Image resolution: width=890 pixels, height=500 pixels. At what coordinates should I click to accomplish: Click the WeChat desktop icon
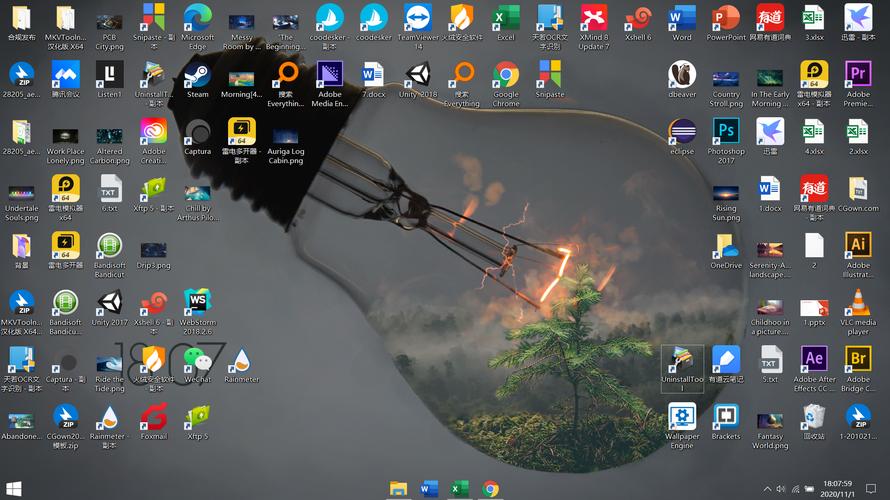[197, 361]
